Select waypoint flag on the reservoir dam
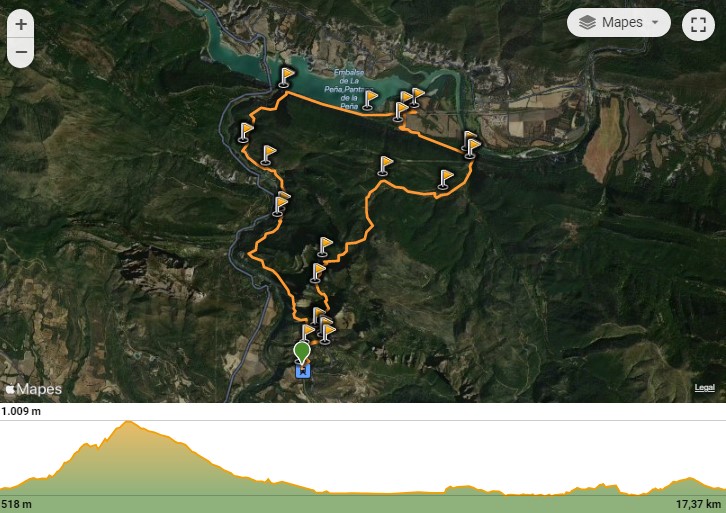 coord(287,77)
